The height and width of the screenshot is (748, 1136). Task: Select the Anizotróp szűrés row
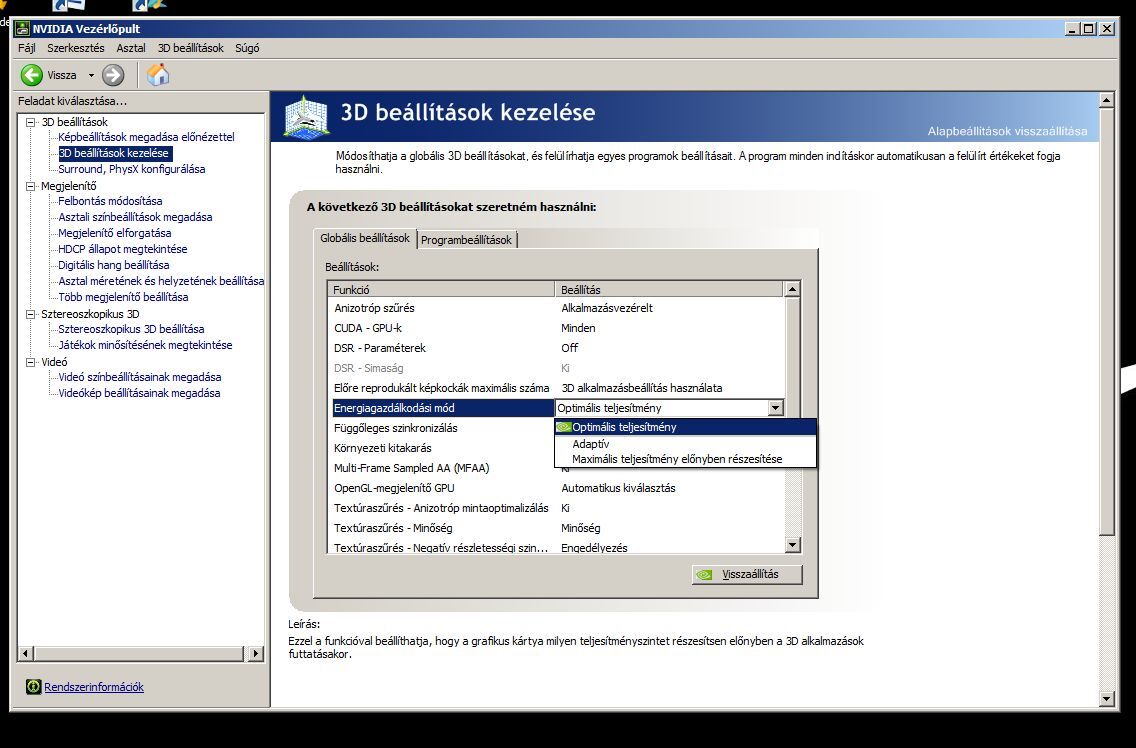[x=556, y=308]
